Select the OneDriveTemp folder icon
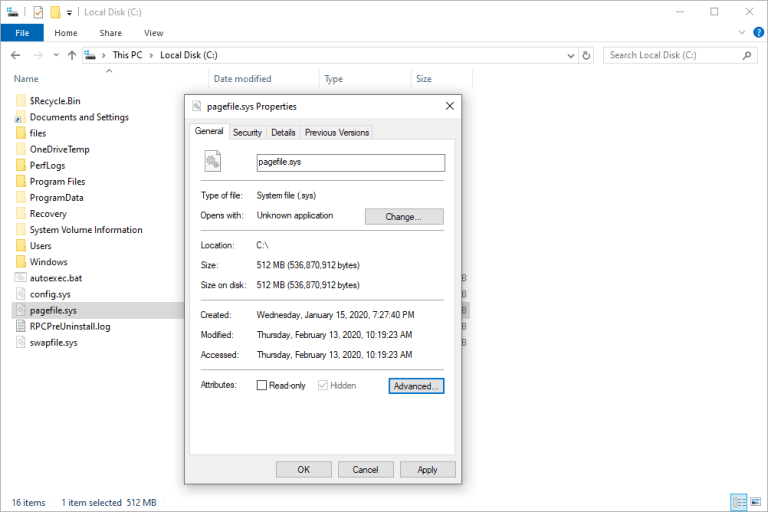This screenshot has height=512, width=768. [21, 149]
